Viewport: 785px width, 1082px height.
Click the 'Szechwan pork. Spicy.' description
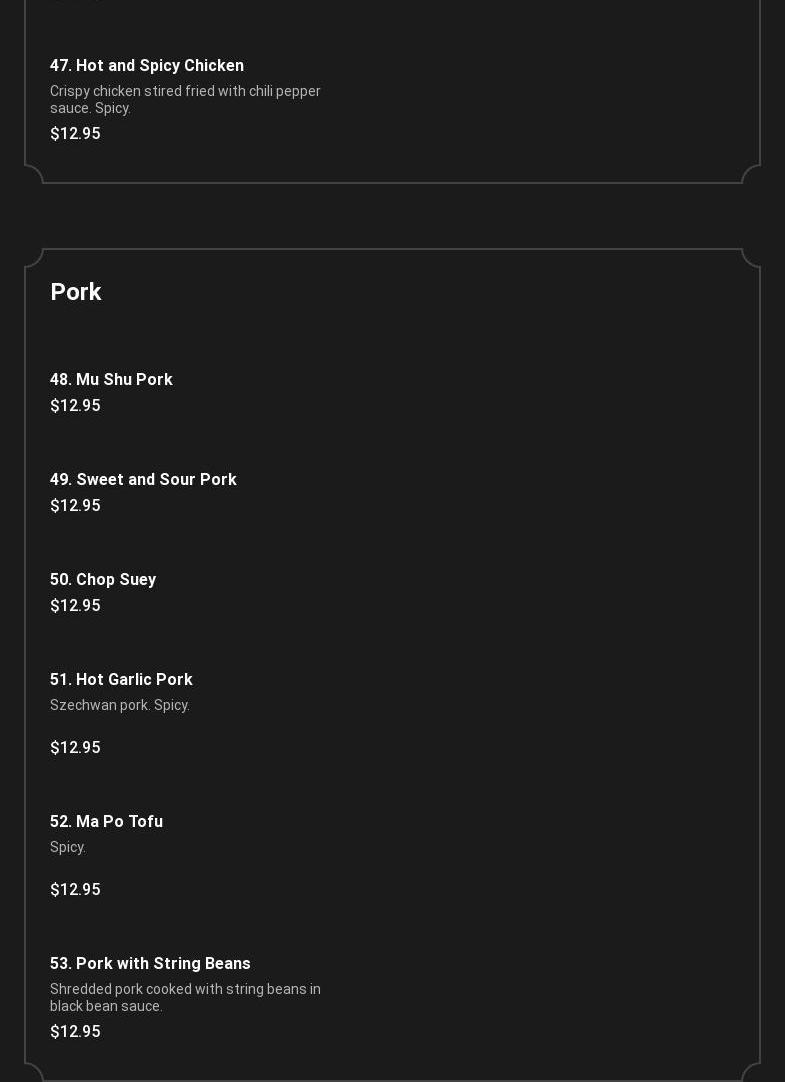(120, 705)
